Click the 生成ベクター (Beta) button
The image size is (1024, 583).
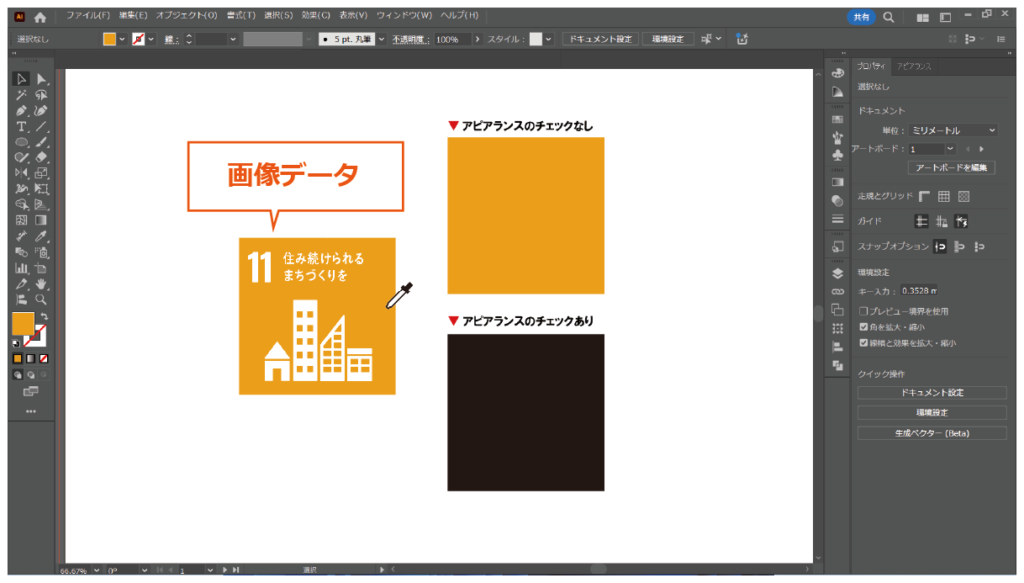(932, 433)
